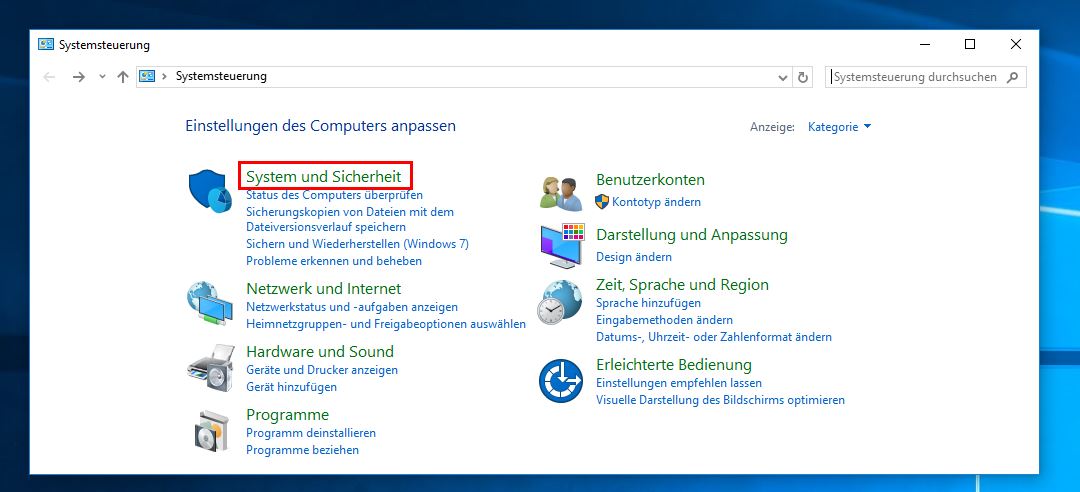The width and height of the screenshot is (1080, 492).
Task: Click the back navigation arrow
Action: point(49,77)
